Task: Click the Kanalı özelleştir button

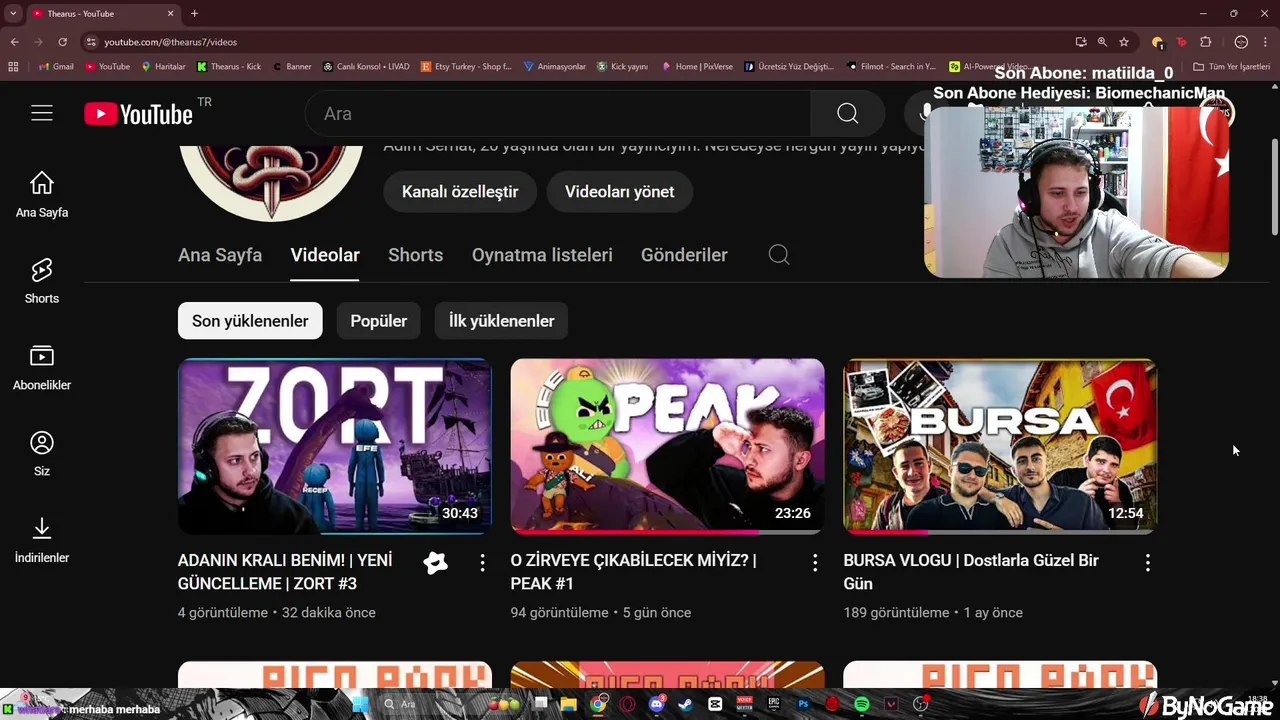Action: point(460,192)
